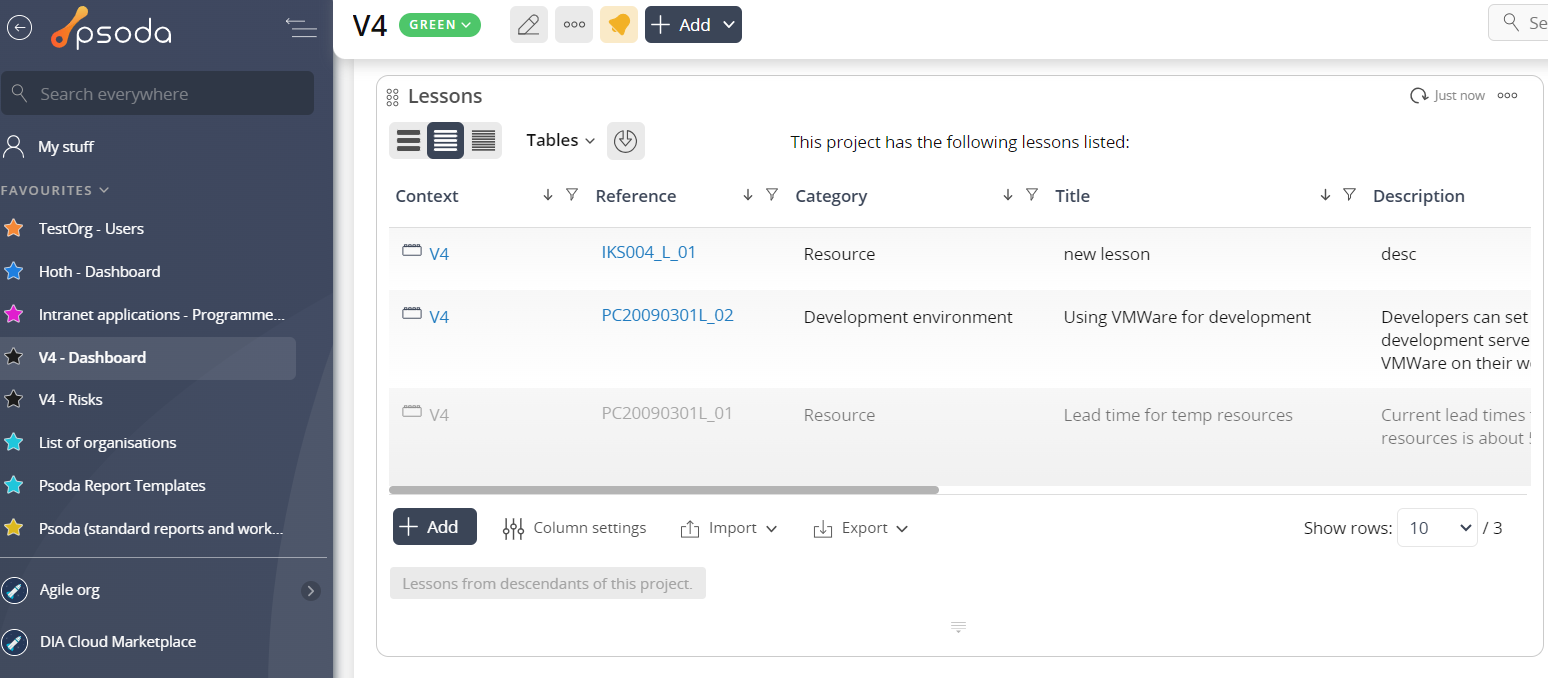Open the GREEN status dropdown
The width and height of the screenshot is (1548, 678).
(440, 25)
